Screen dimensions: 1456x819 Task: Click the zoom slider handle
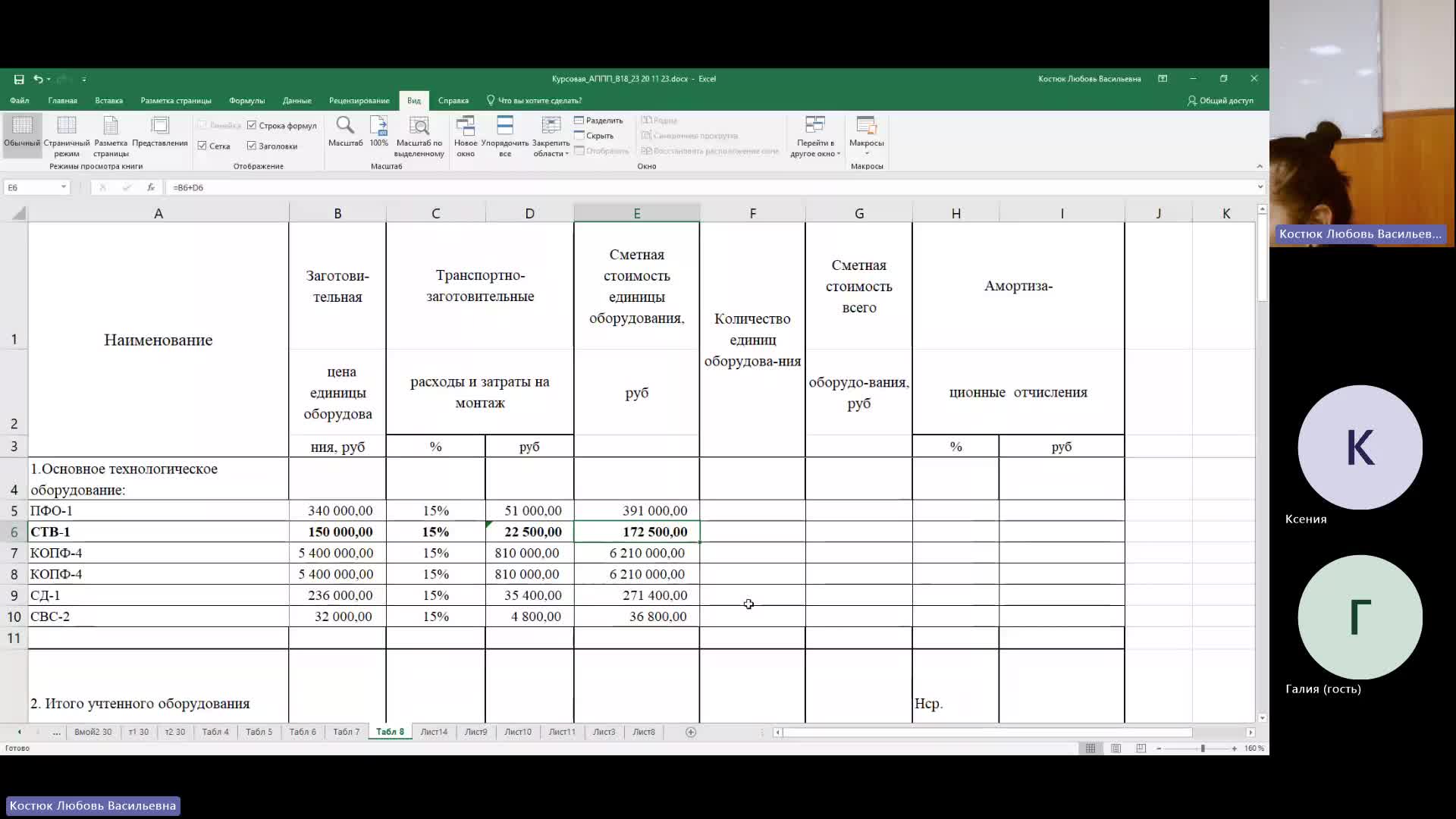click(1203, 748)
